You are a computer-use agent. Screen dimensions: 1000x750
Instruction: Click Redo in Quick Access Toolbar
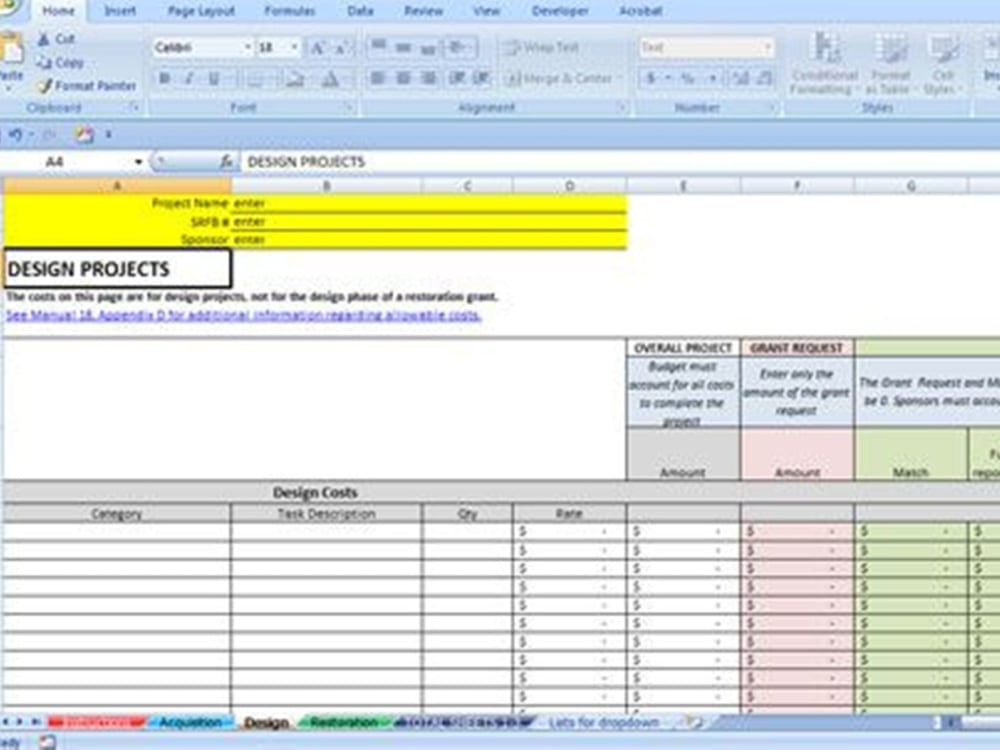pos(49,135)
